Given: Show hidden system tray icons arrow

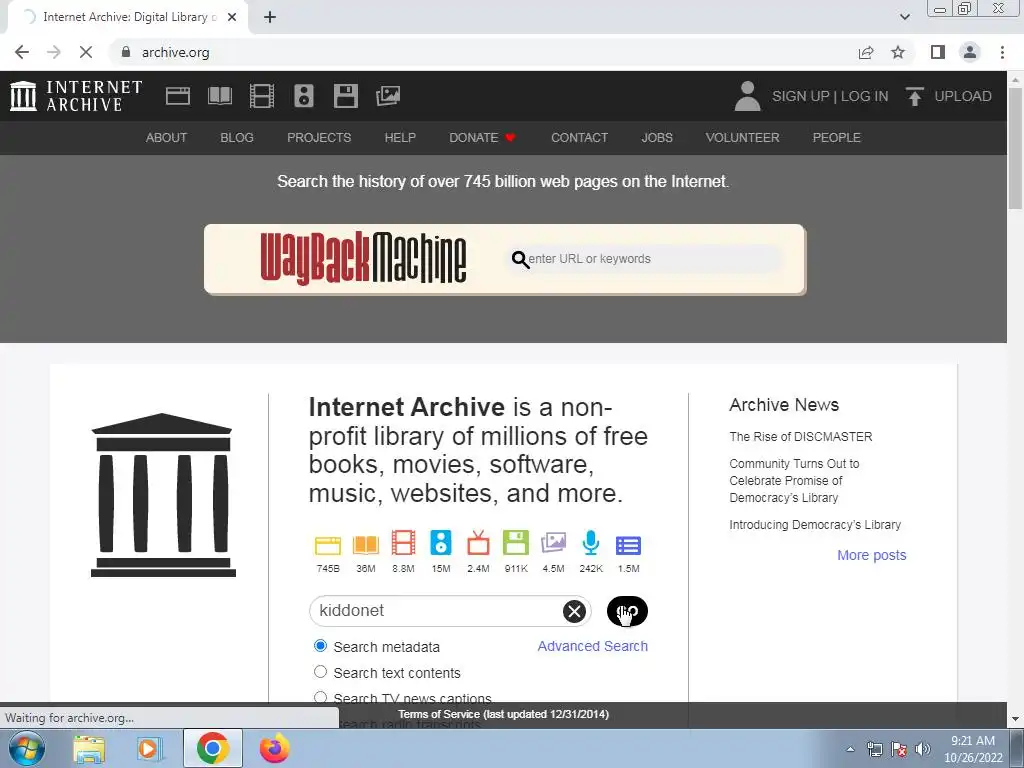Looking at the screenshot, I should tap(850, 749).
